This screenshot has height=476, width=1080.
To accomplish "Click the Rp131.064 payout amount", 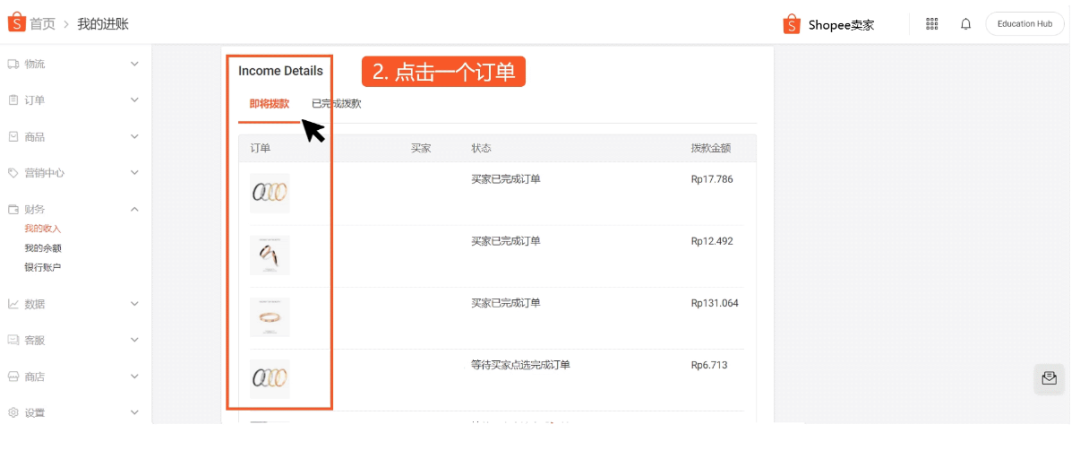I will pyautogui.click(x=714, y=304).
